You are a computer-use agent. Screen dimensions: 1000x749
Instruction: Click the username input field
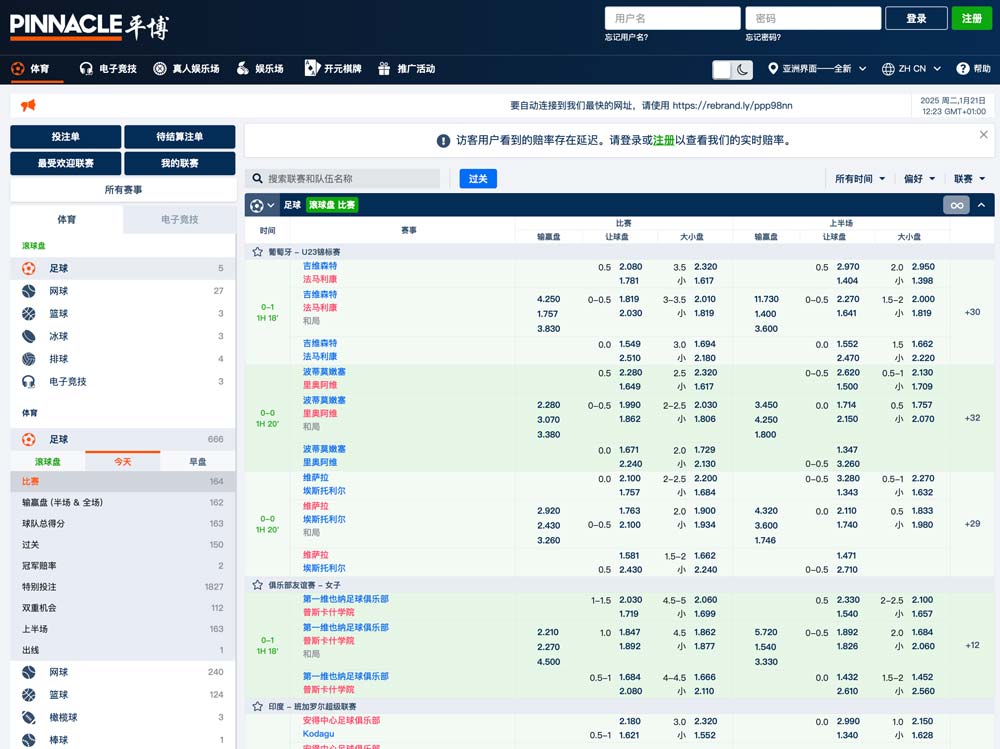point(671,18)
